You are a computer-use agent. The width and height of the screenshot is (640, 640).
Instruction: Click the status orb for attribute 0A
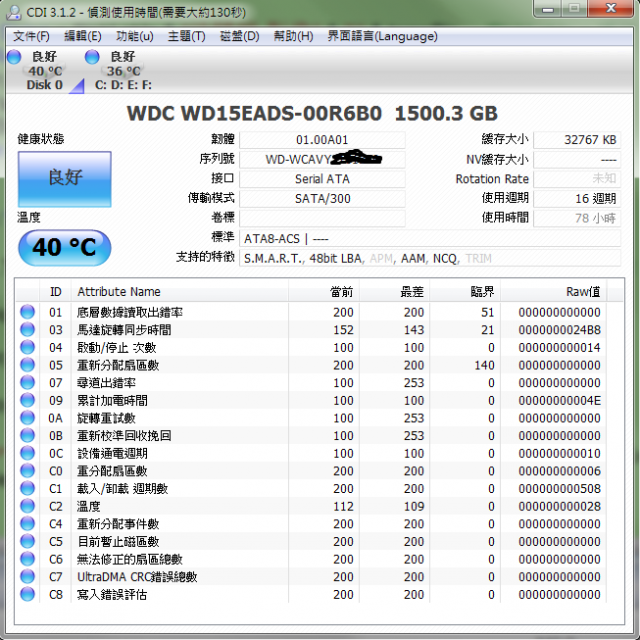click(27, 418)
